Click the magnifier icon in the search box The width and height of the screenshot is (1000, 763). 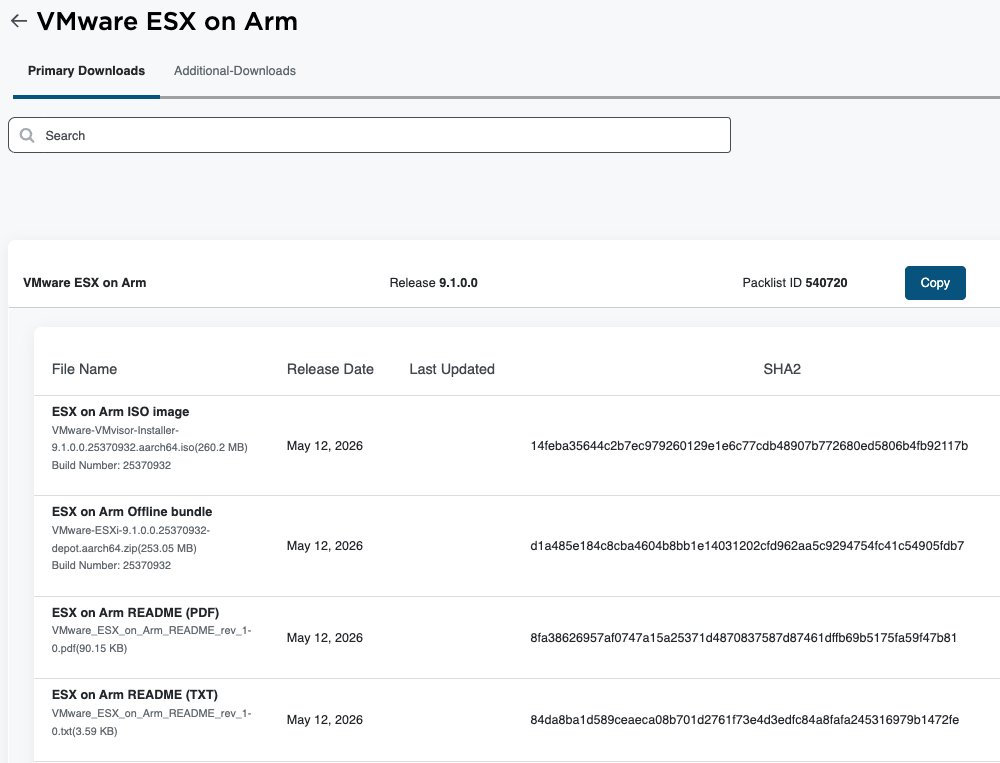tap(27, 135)
